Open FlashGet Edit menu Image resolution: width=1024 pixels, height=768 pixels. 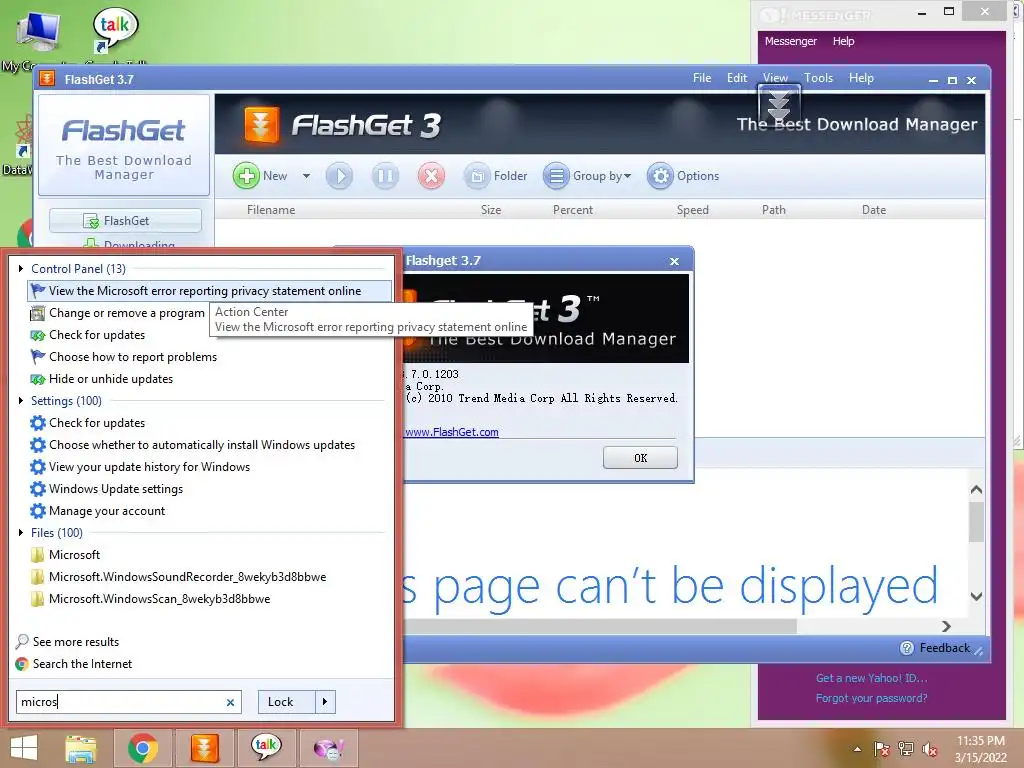click(737, 78)
